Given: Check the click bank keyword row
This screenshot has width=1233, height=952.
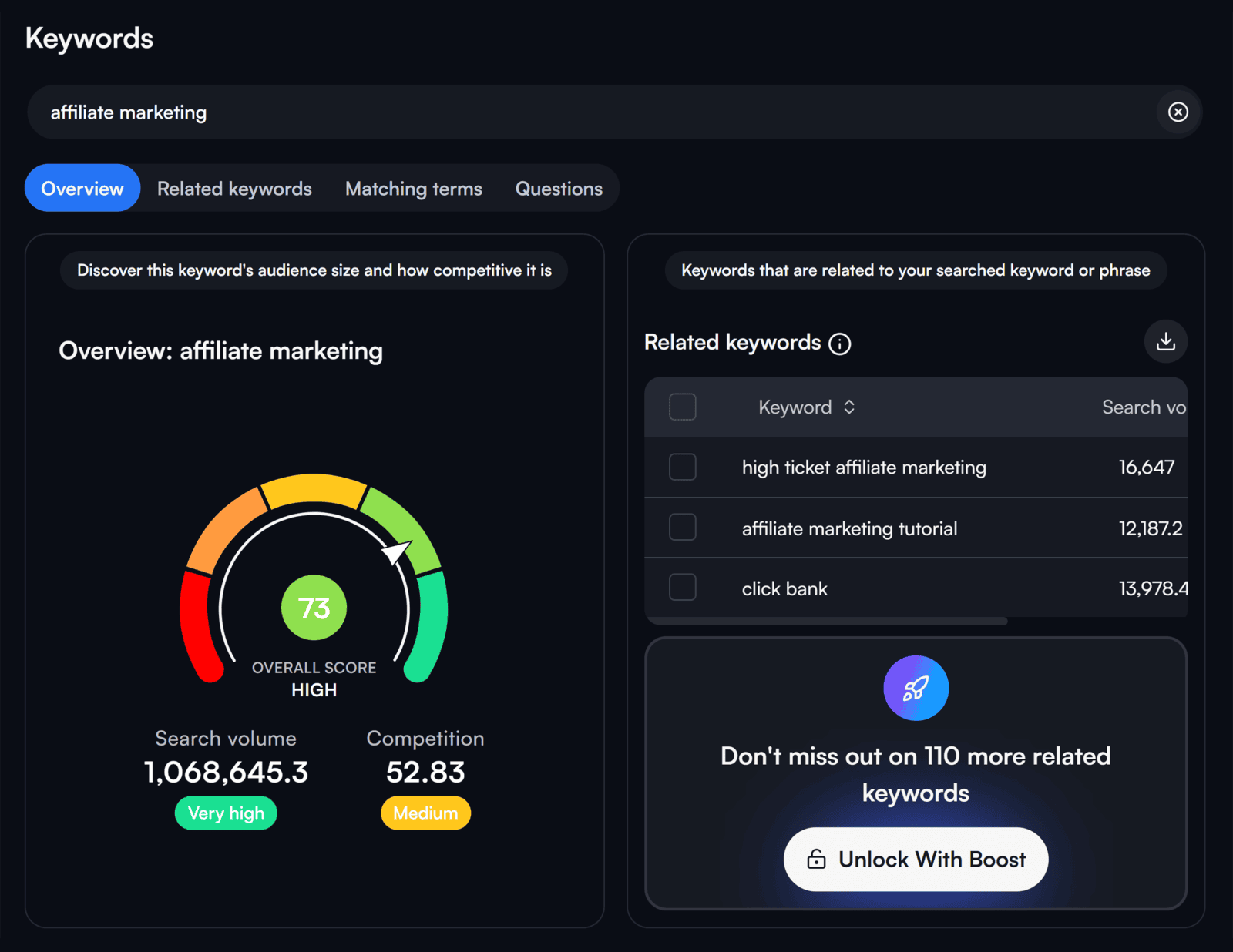Looking at the screenshot, I should pyautogui.click(x=682, y=588).
